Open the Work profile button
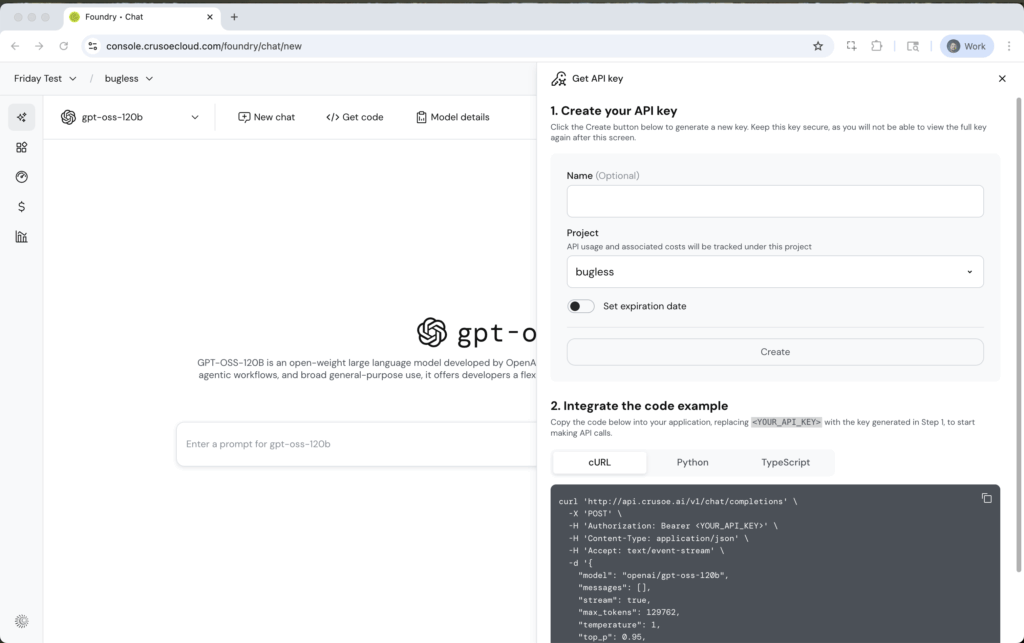This screenshot has width=1024, height=643. (967, 46)
